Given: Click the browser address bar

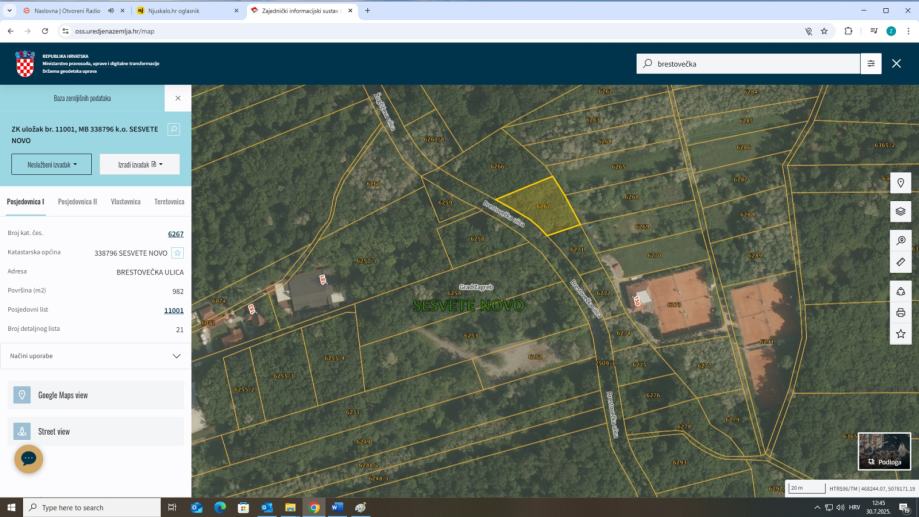Looking at the screenshot, I should point(434,31).
